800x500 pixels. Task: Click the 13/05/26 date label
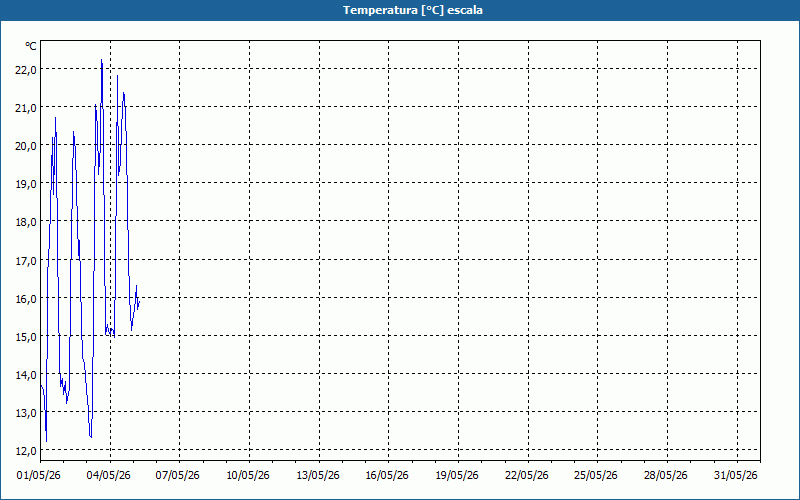318,476
